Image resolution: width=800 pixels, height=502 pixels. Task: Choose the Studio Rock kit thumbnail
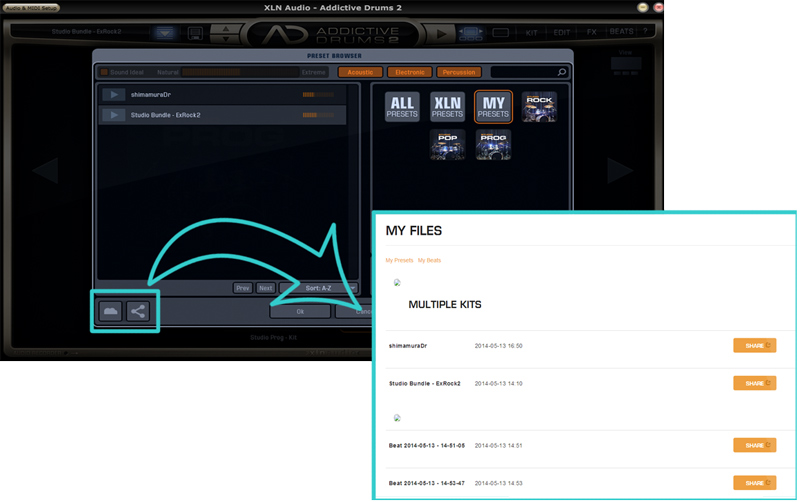(539, 107)
